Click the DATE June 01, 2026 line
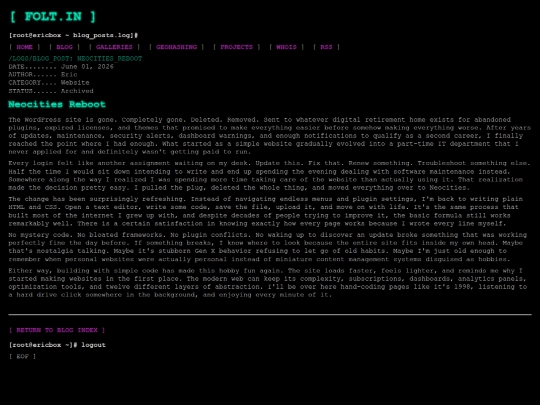The width and height of the screenshot is (540, 405). [61, 66]
